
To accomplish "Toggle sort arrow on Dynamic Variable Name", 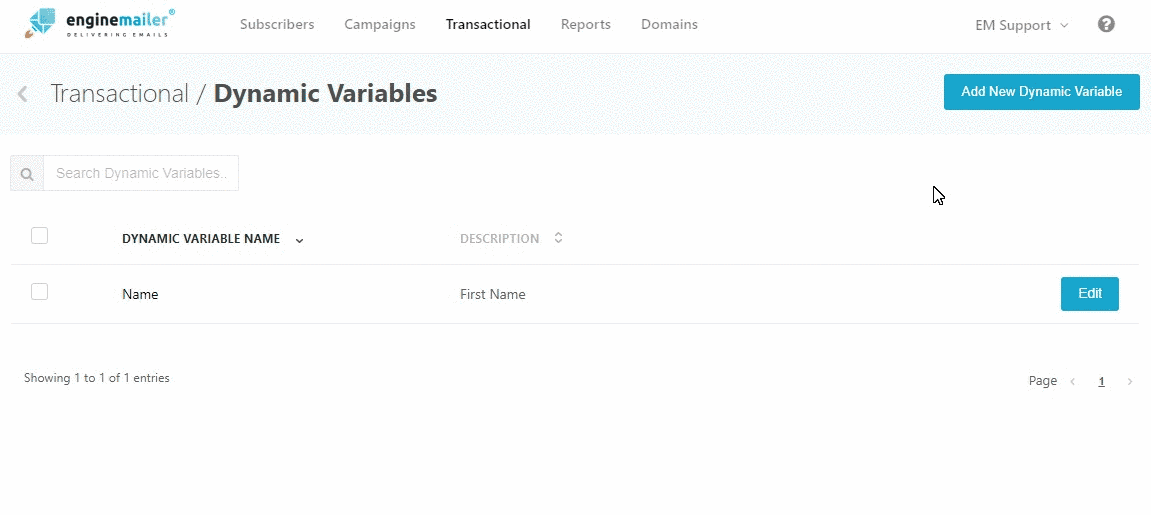I will coord(299,240).
